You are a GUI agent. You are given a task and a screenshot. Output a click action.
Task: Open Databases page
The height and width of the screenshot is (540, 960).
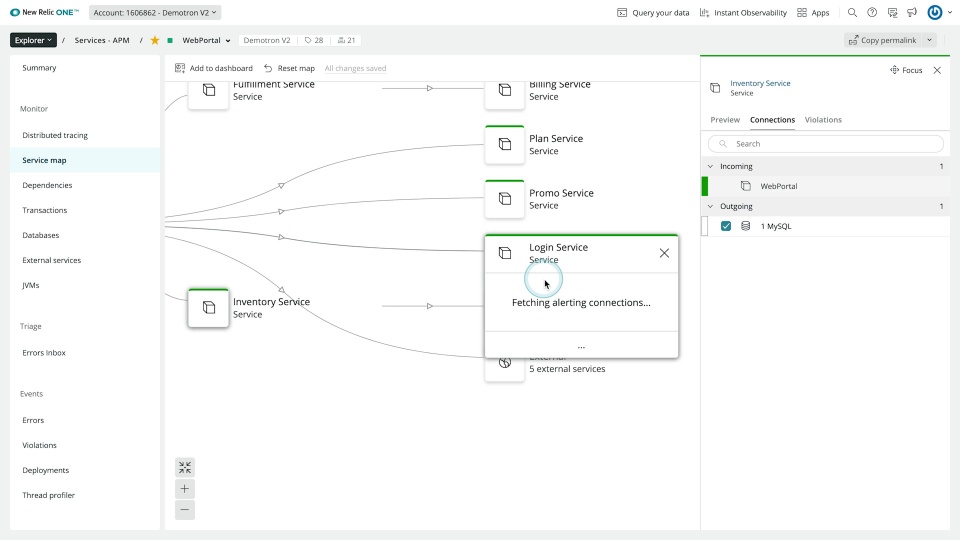pos(40,236)
